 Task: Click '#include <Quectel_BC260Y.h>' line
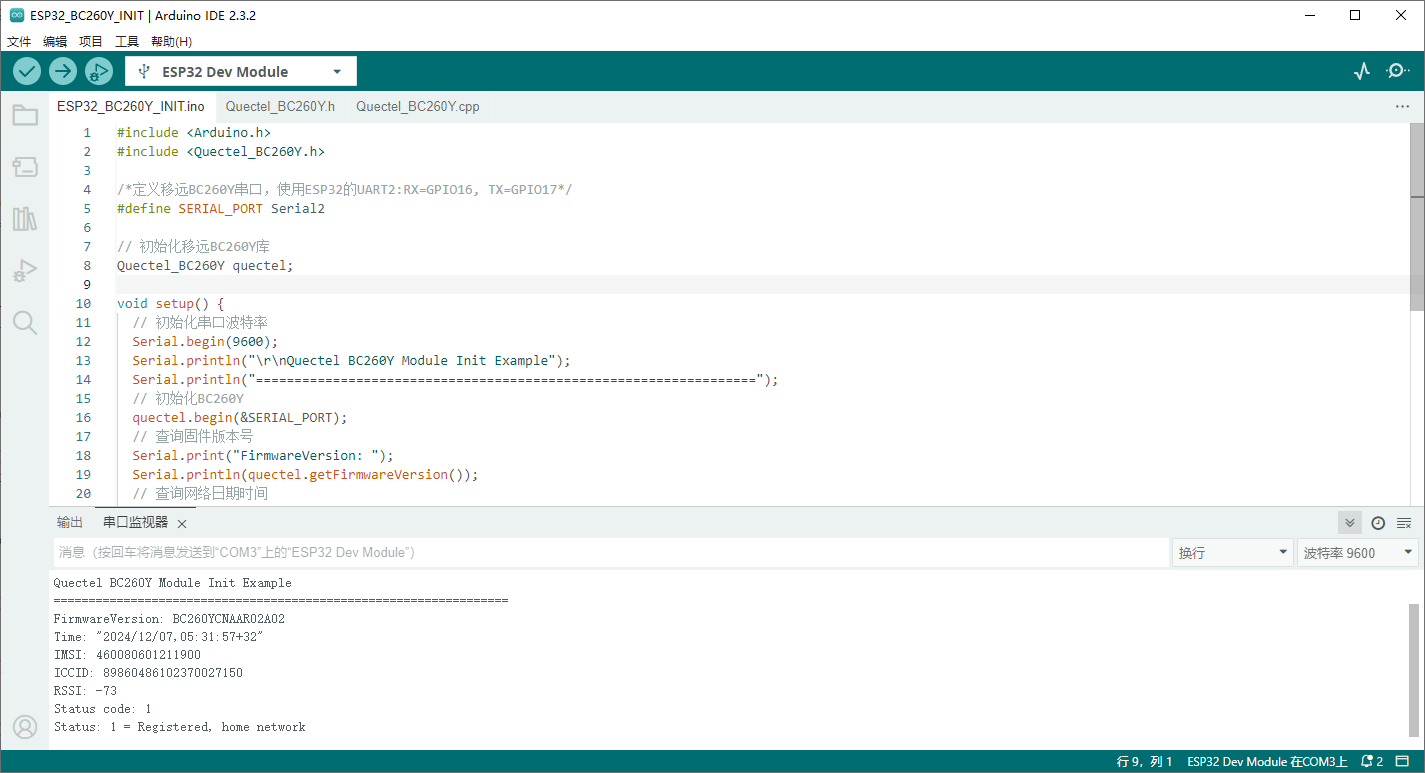coord(221,152)
